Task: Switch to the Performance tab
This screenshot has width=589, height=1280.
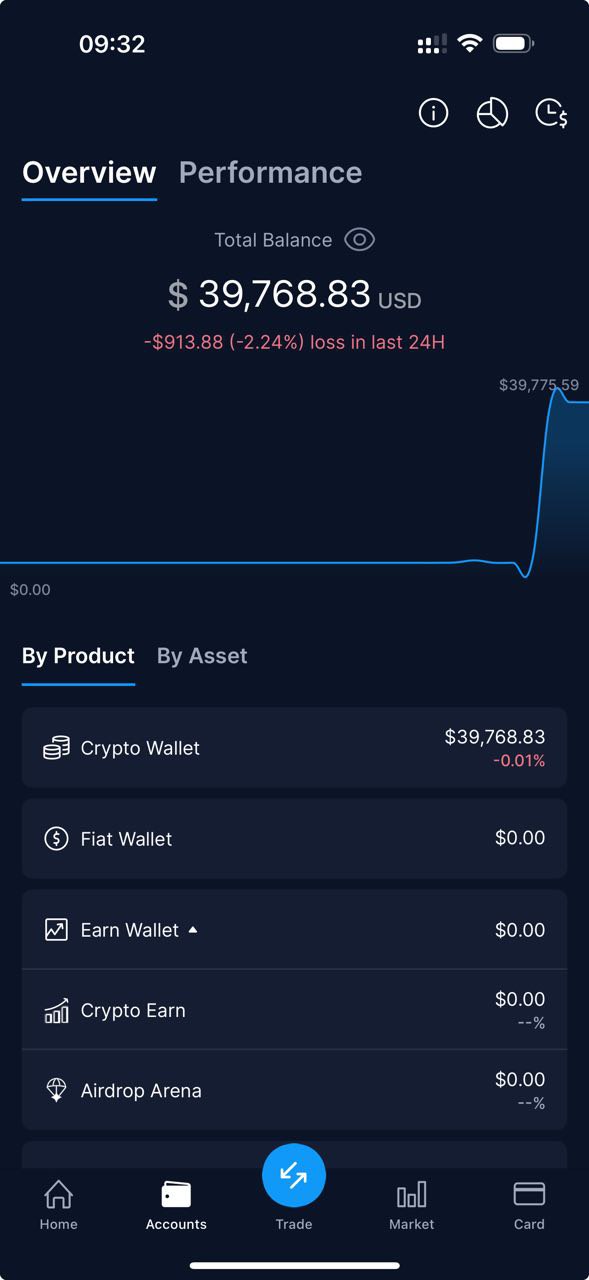Action: [270, 172]
